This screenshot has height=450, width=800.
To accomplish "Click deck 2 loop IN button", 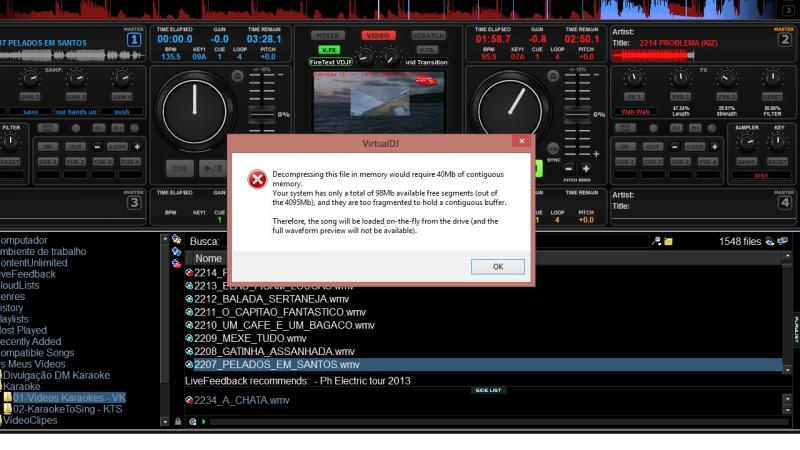I will tap(625, 147).
